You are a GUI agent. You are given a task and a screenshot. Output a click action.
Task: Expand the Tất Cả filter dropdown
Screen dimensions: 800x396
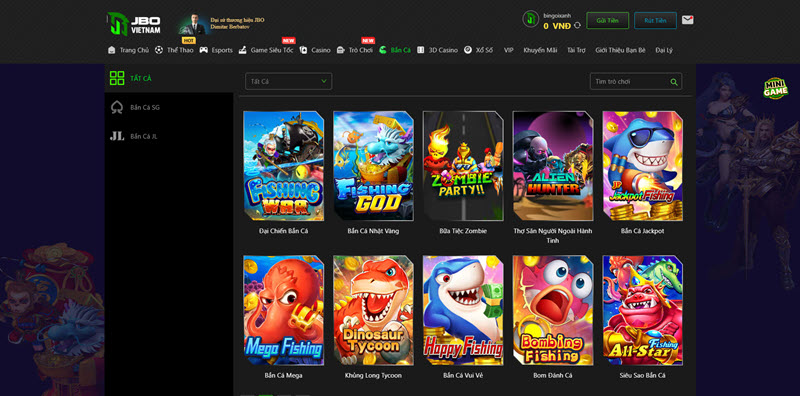[288, 81]
